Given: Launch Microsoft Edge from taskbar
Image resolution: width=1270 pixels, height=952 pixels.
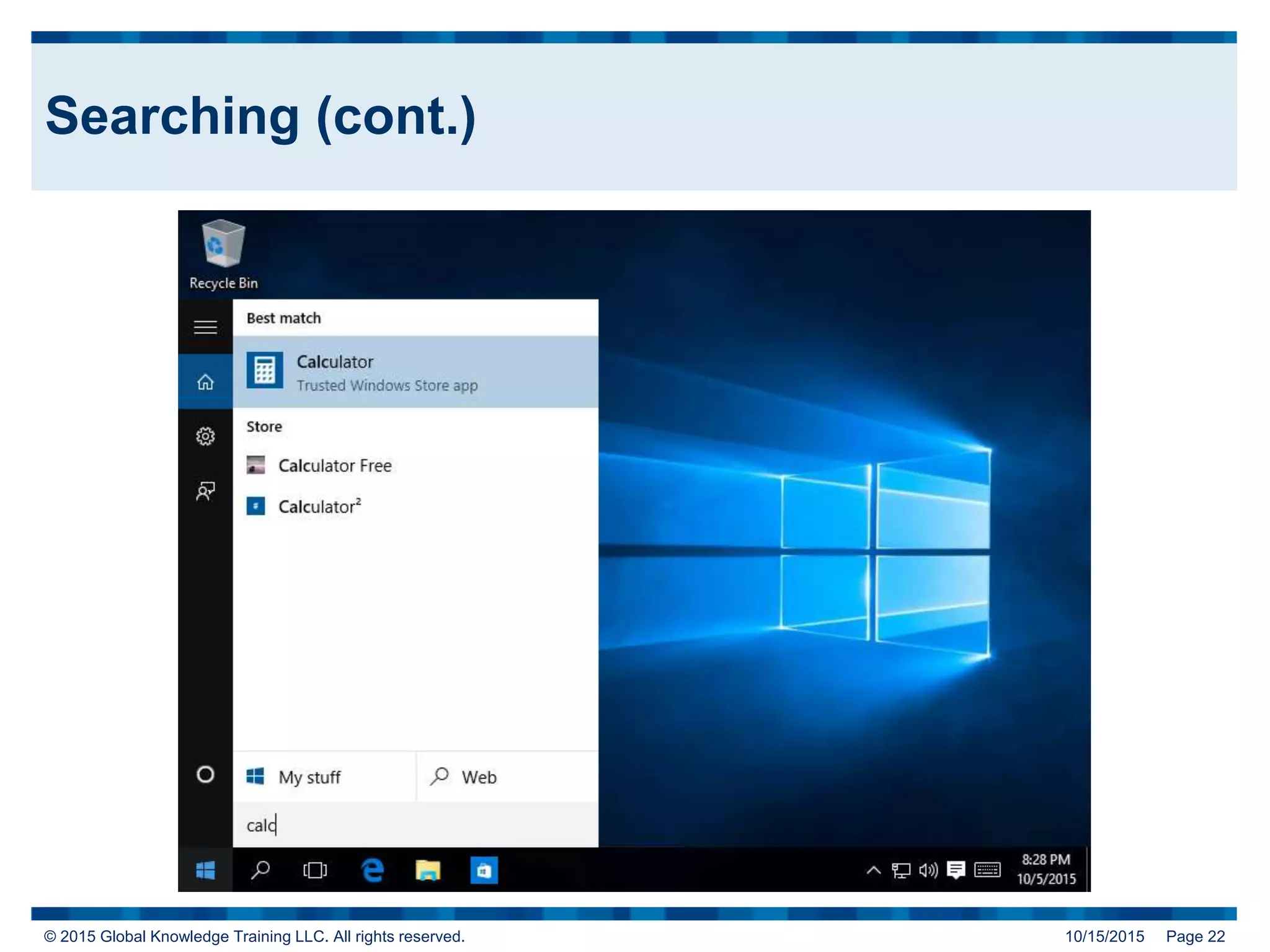Looking at the screenshot, I should (x=372, y=870).
